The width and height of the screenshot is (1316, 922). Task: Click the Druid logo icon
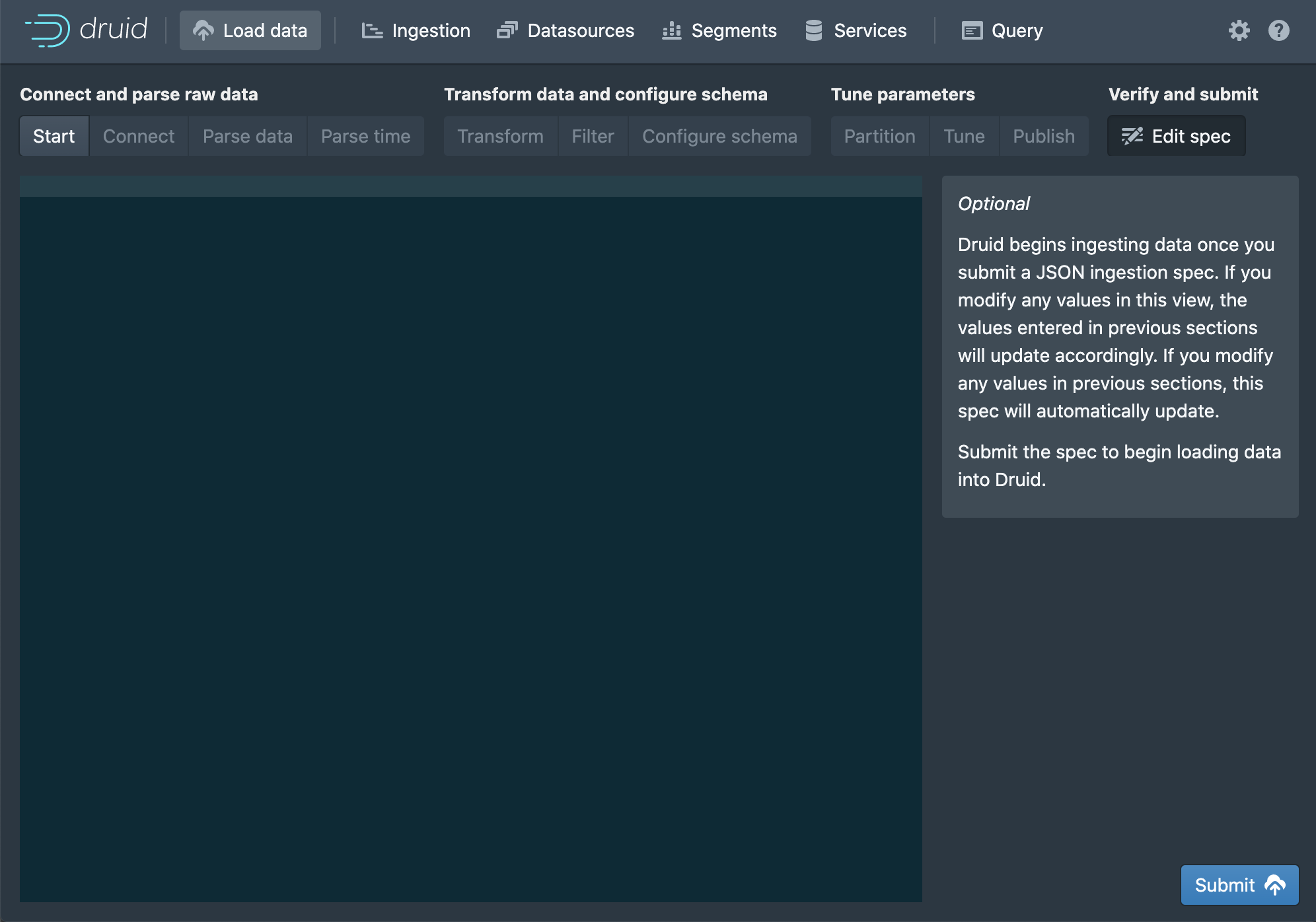48,30
